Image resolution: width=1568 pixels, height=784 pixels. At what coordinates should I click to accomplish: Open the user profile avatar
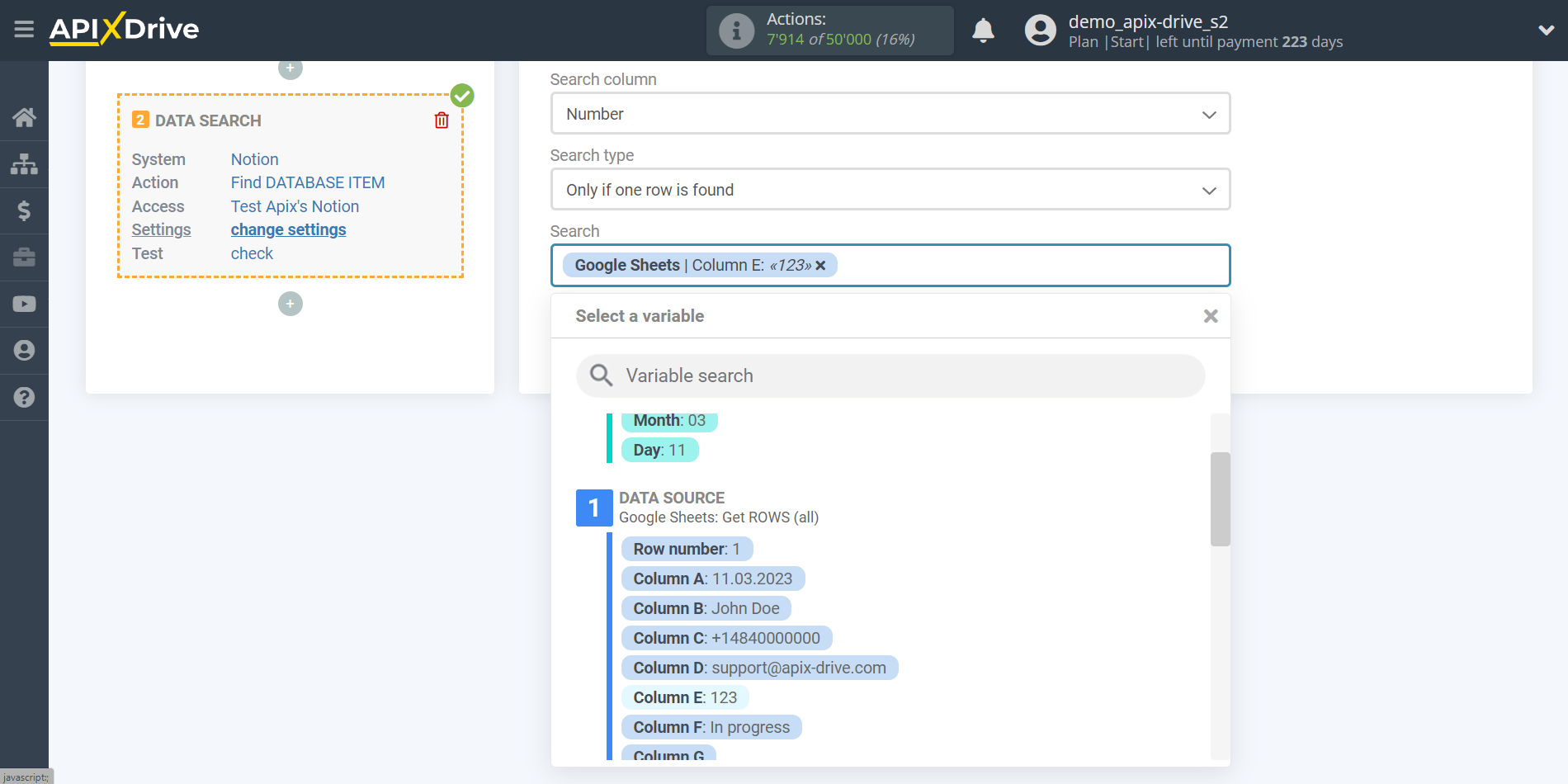(1040, 31)
